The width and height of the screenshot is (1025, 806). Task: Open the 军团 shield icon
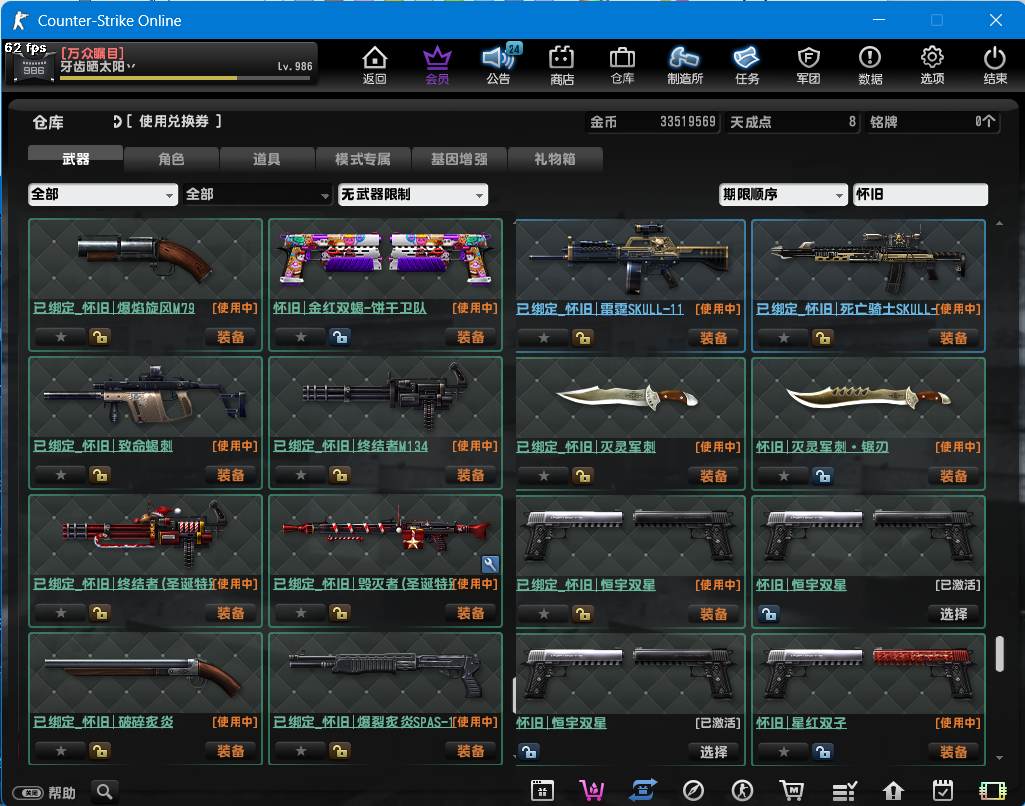(x=809, y=65)
